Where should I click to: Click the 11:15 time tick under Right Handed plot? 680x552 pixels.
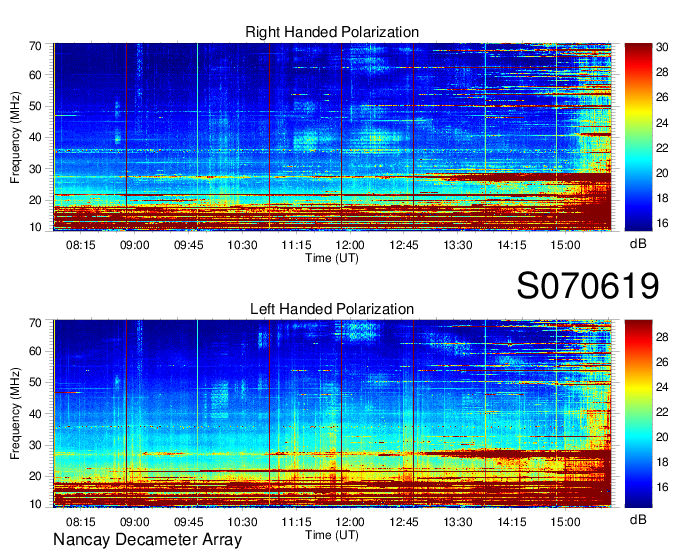pos(296,245)
